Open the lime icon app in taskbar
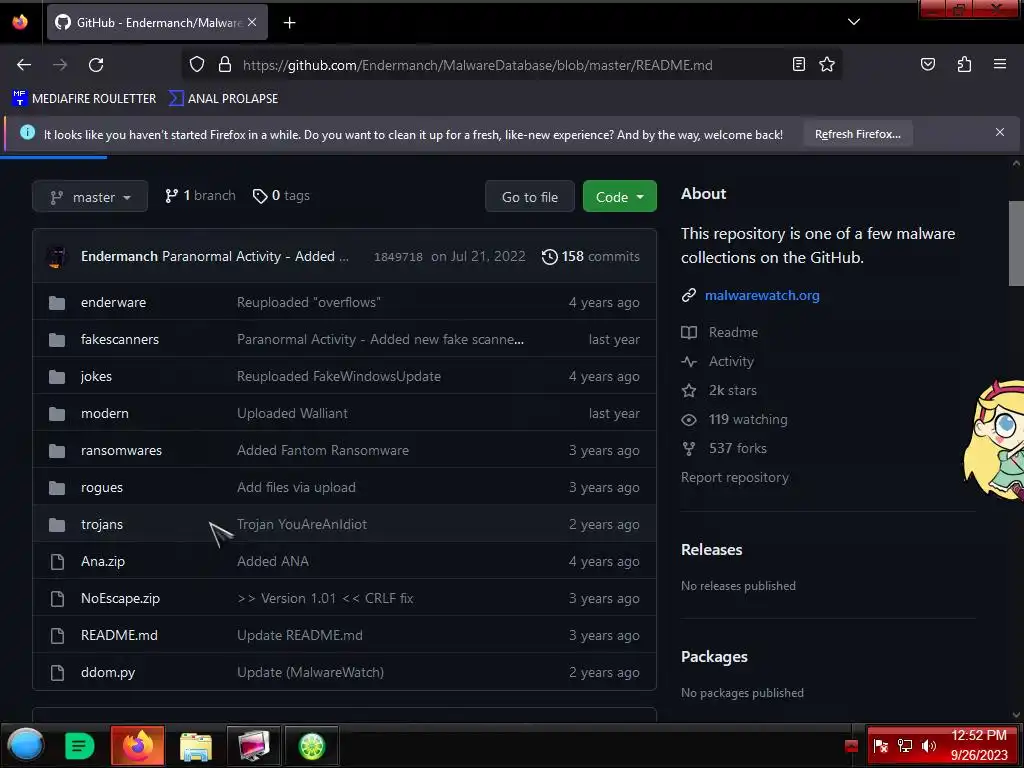 (312, 745)
